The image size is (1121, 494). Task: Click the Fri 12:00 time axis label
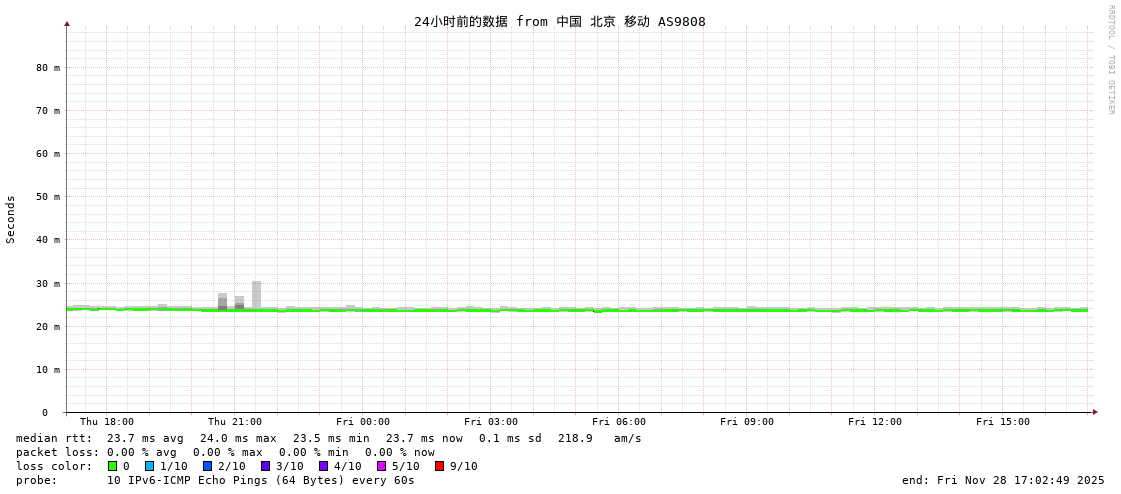click(x=875, y=422)
